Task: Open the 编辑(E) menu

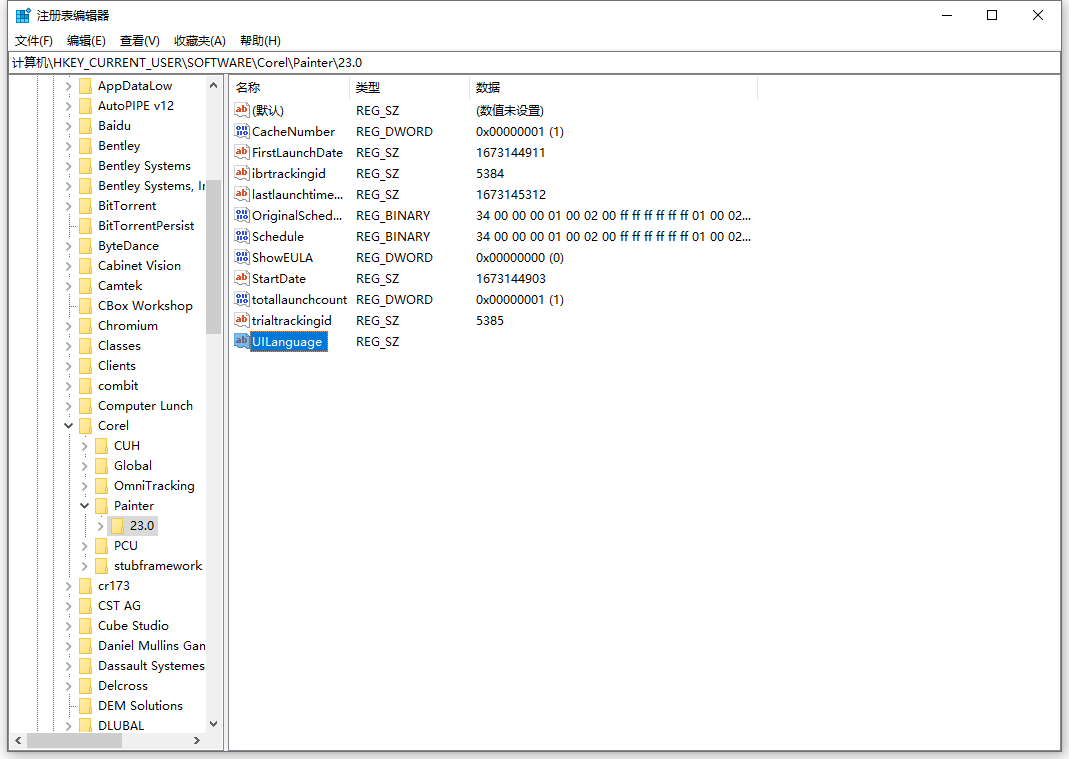Action: [x=86, y=40]
